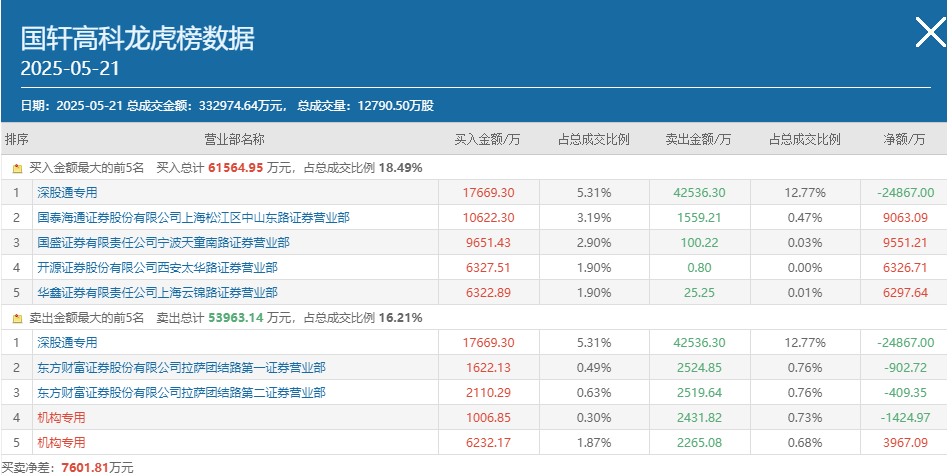The width and height of the screenshot is (947, 475).
Task: Select sell amount 2519.64
Action: (699, 393)
